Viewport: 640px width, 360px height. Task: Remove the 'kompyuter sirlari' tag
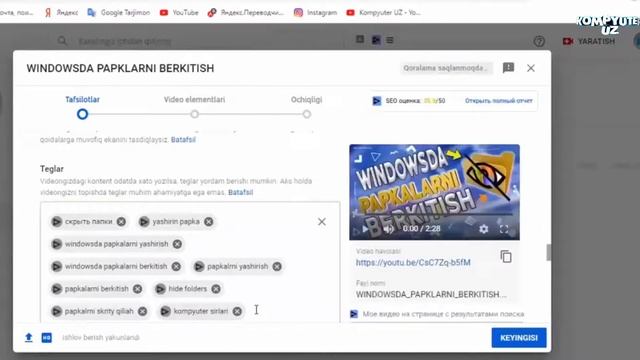(x=237, y=311)
